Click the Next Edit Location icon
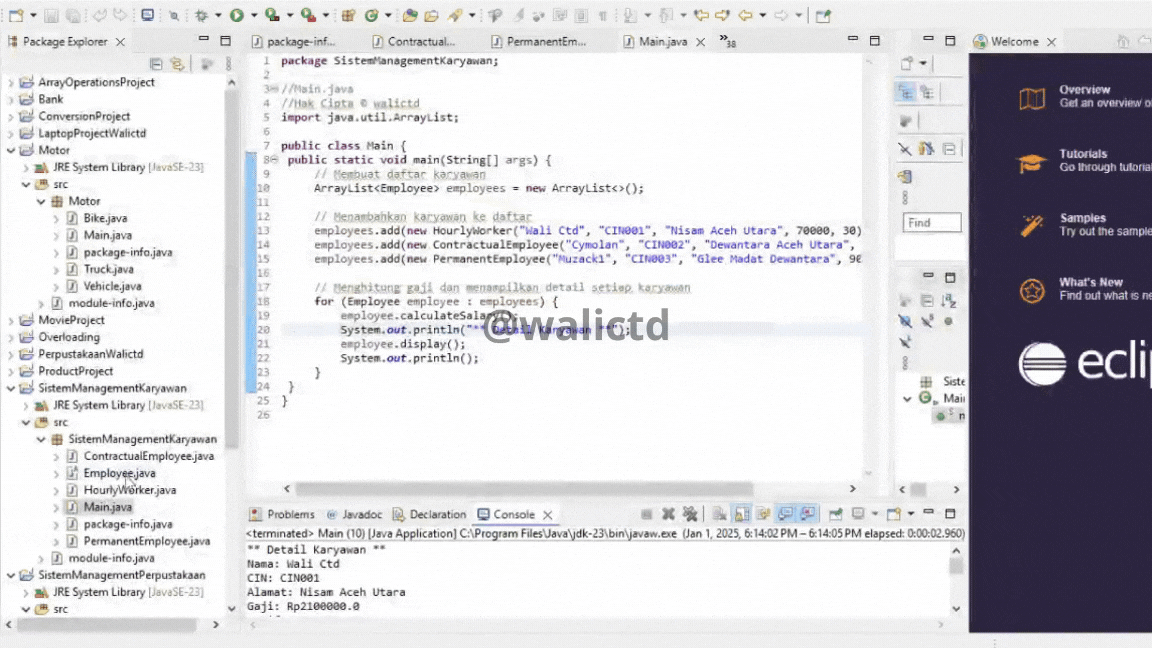Image resolution: width=1152 pixels, height=648 pixels. (x=722, y=15)
